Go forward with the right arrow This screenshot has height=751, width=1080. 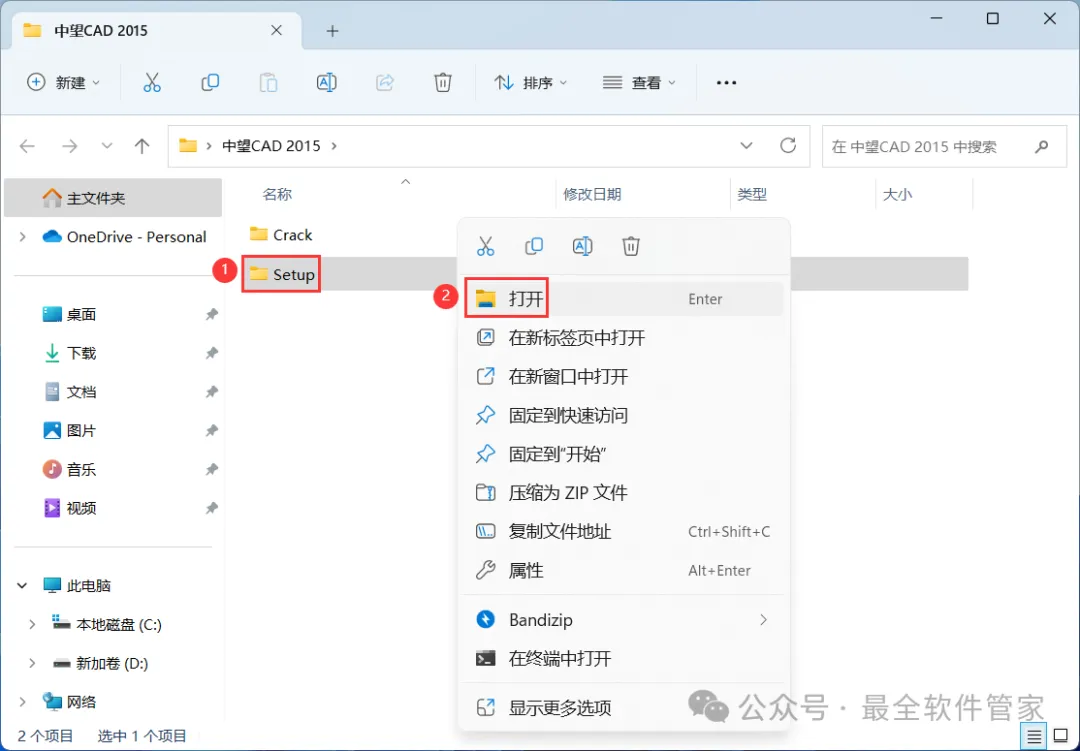coord(70,146)
